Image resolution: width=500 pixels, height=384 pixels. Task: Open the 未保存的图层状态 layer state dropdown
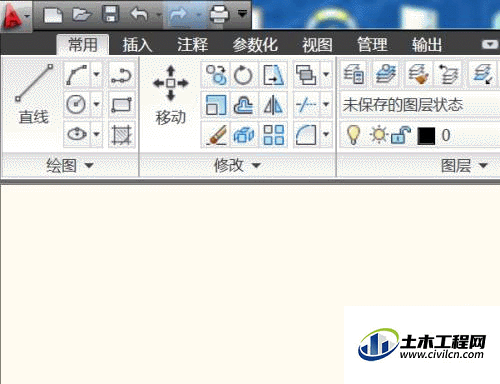point(420,105)
